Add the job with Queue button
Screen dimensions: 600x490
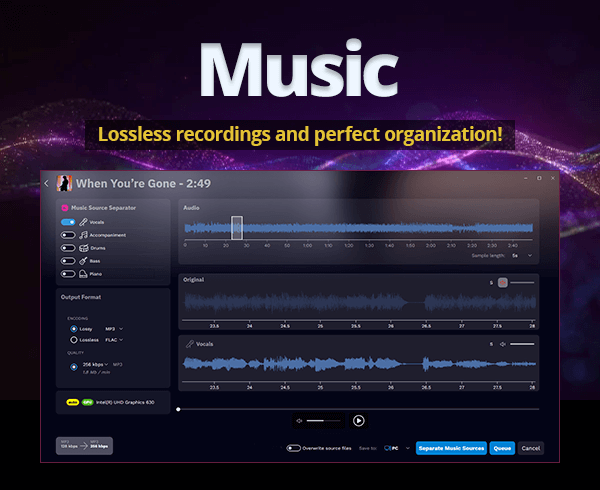point(502,448)
